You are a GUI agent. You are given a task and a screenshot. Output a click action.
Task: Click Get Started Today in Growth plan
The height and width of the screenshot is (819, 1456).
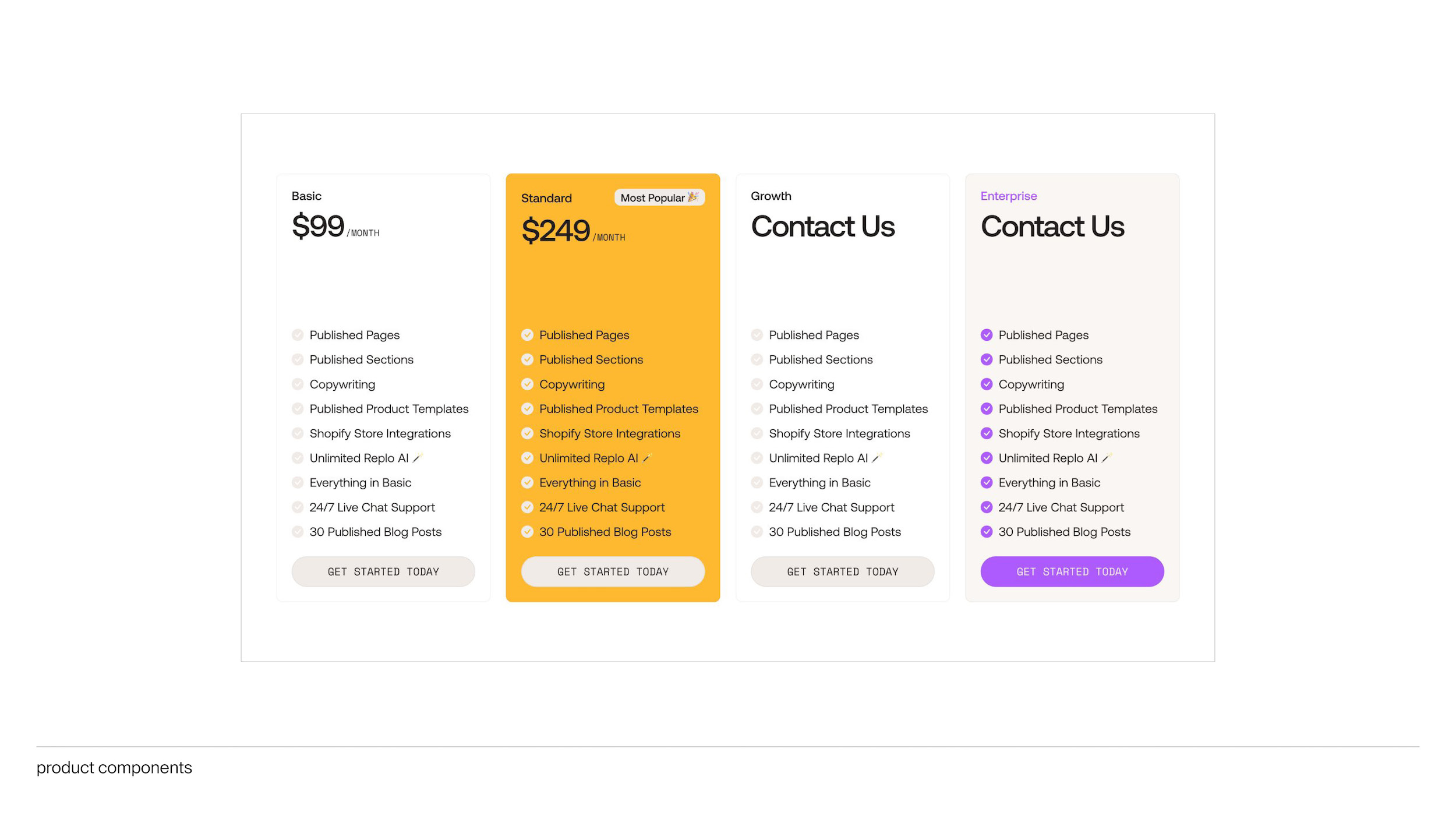tap(842, 571)
